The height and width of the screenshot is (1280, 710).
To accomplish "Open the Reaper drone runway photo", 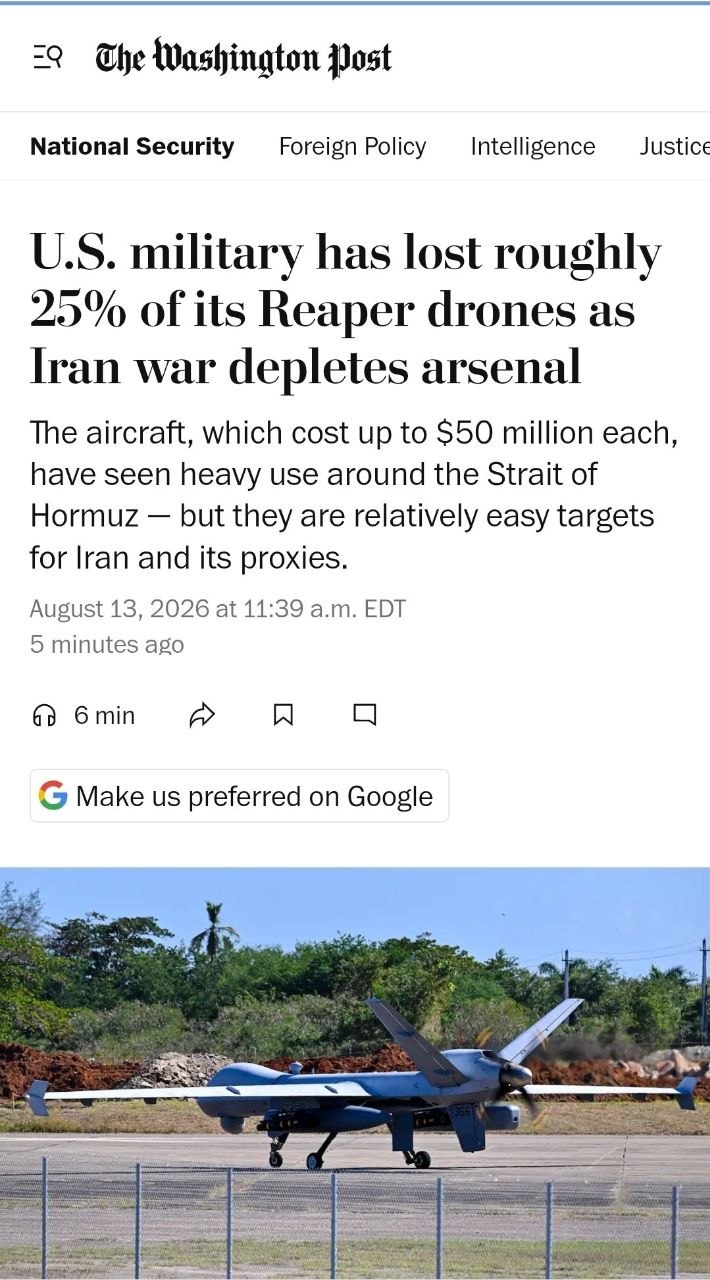I will 355,1073.
